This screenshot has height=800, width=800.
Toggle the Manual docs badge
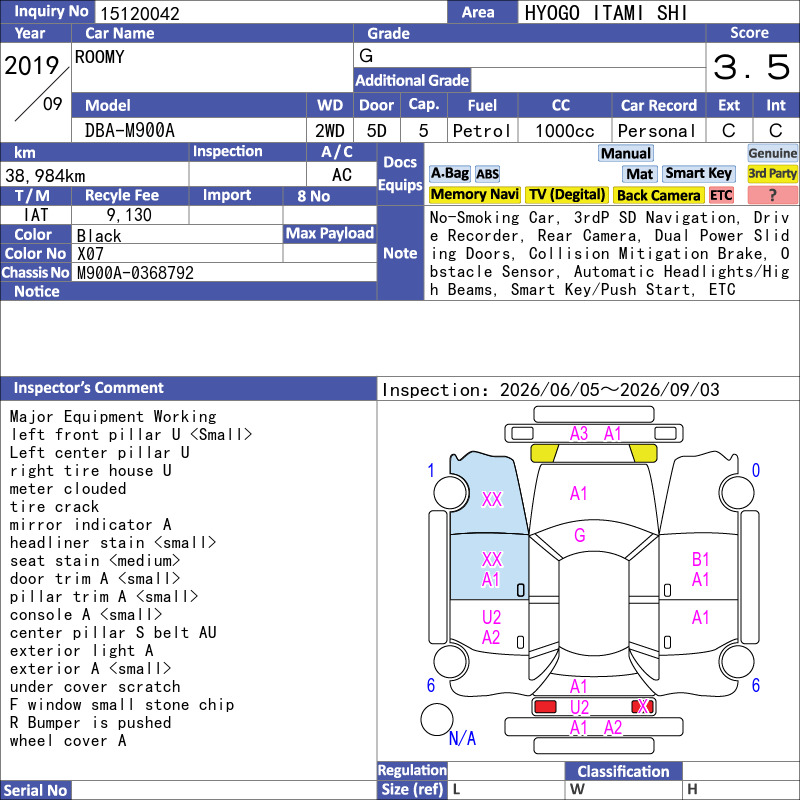[626, 153]
